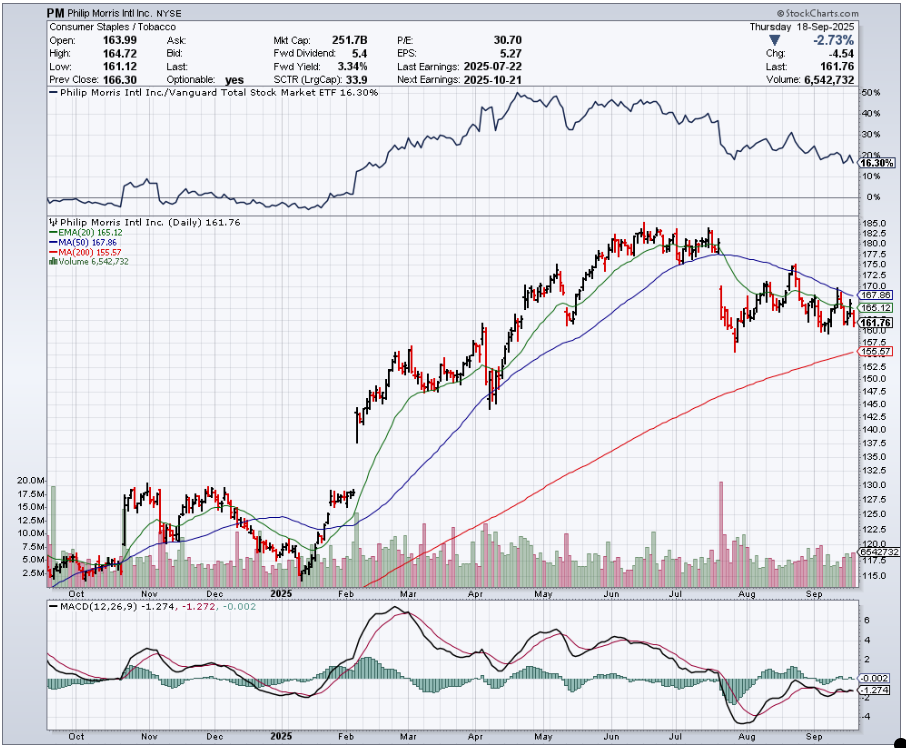This screenshot has width=906, height=748.
Task: Click the candlestick icon beside the Daily legend
Action: (53, 222)
